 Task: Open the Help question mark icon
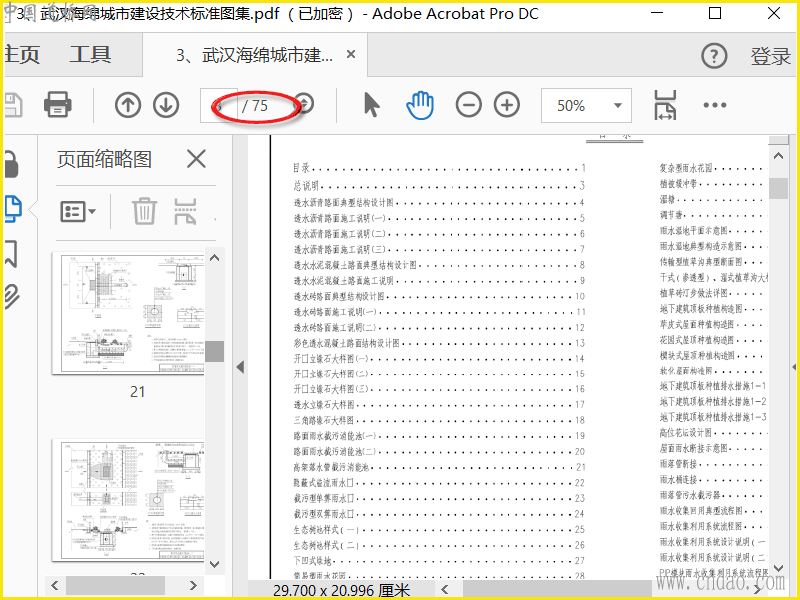click(714, 56)
